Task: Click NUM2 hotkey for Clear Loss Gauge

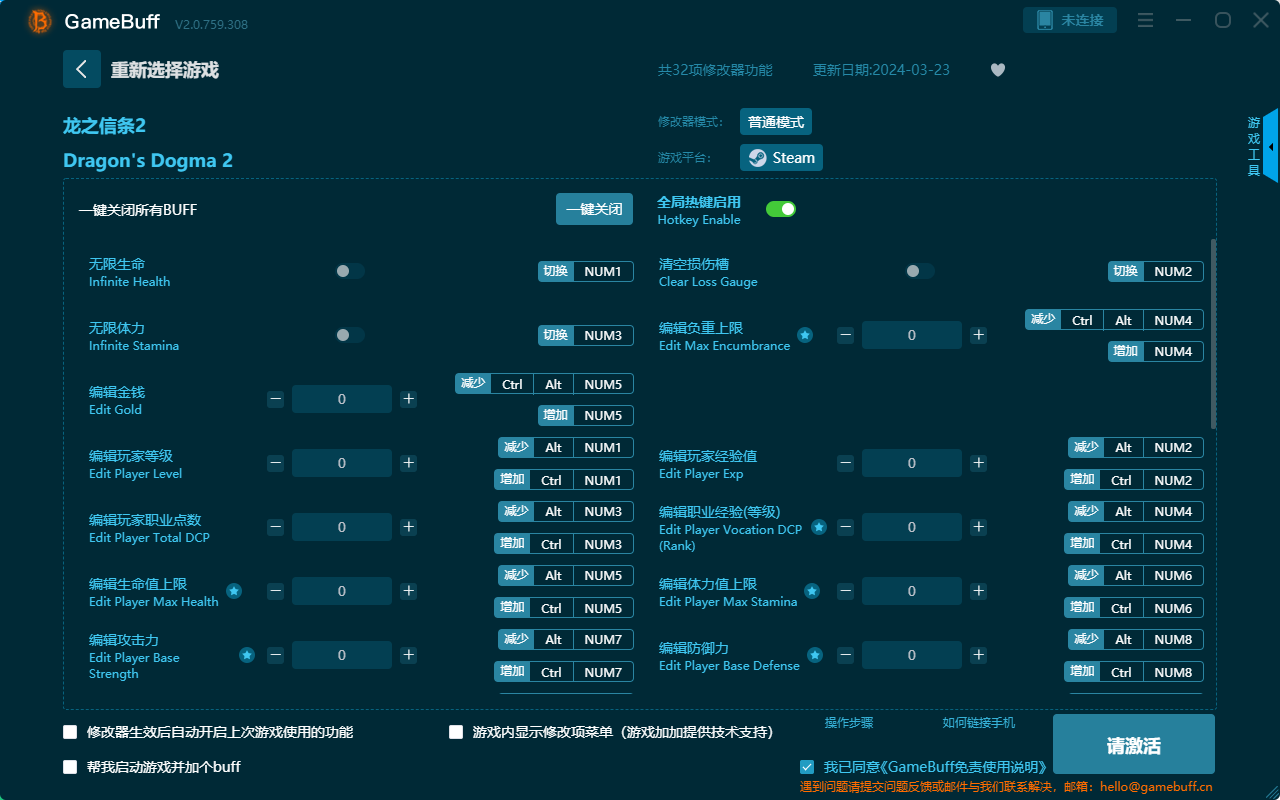Action: click(1173, 271)
